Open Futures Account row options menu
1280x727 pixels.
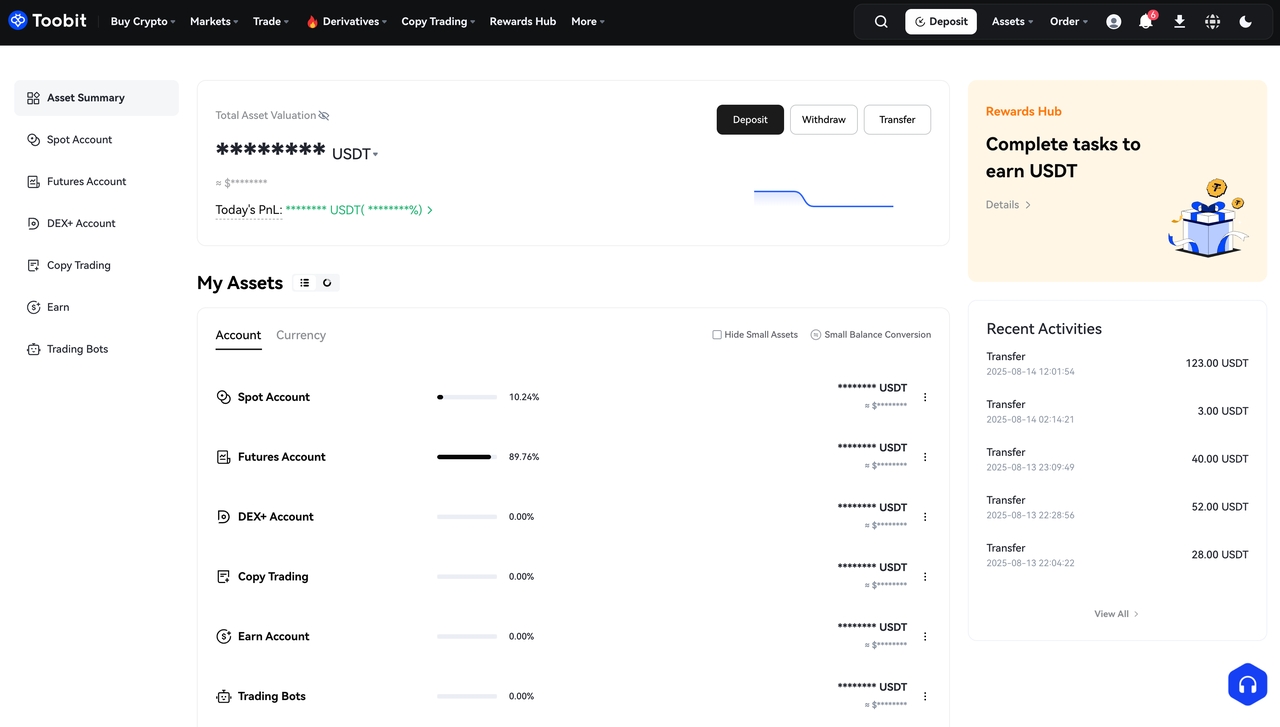[x=925, y=457]
